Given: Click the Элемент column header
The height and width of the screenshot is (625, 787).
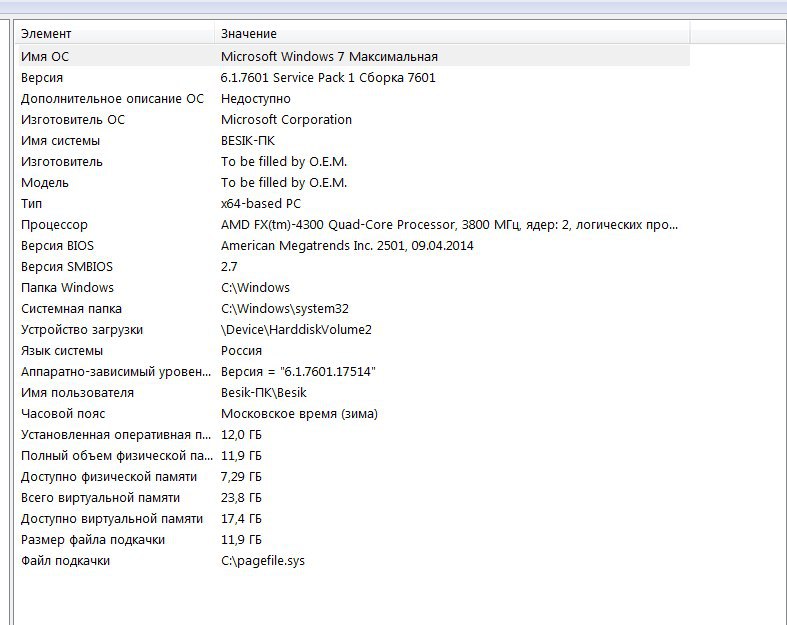Looking at the screenshot, I should click(116, 34).
